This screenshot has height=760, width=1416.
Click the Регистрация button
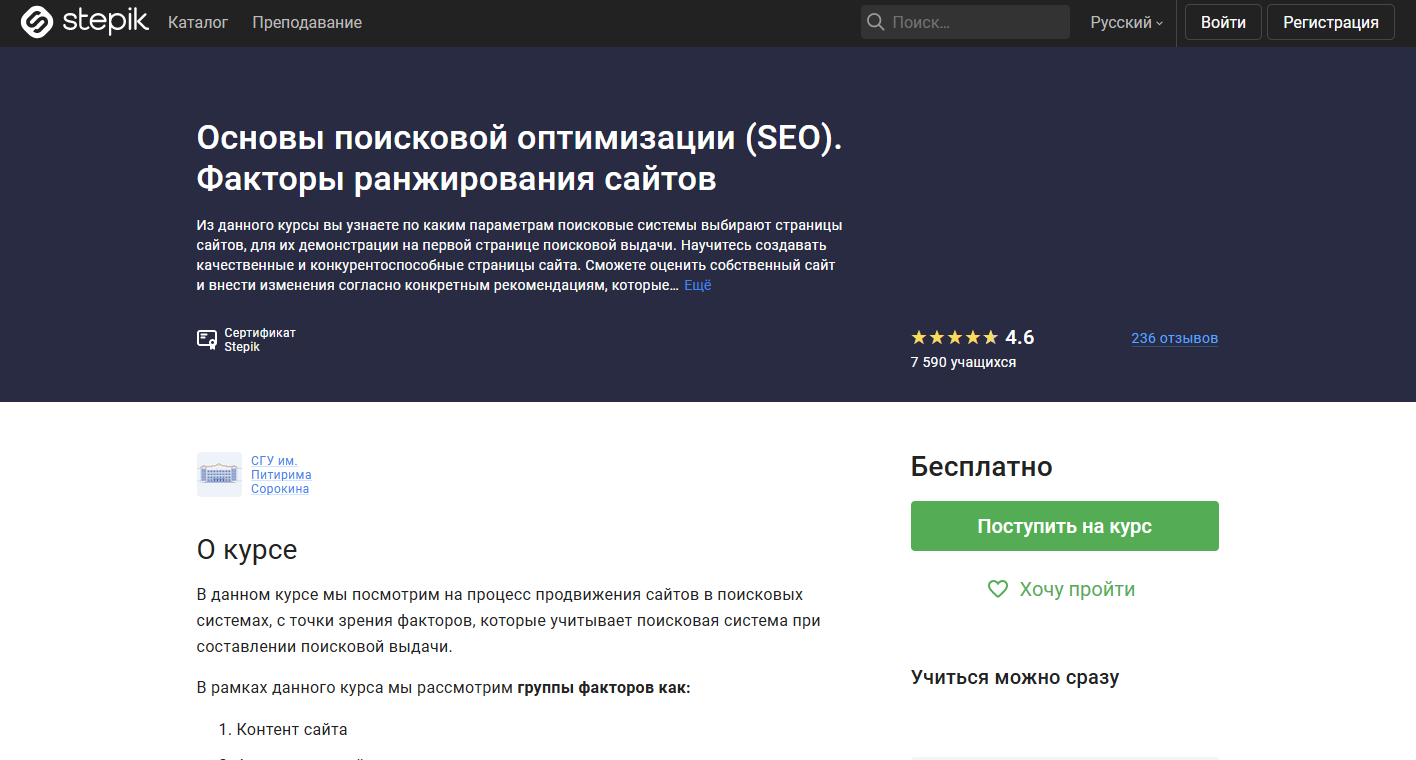1330,21
